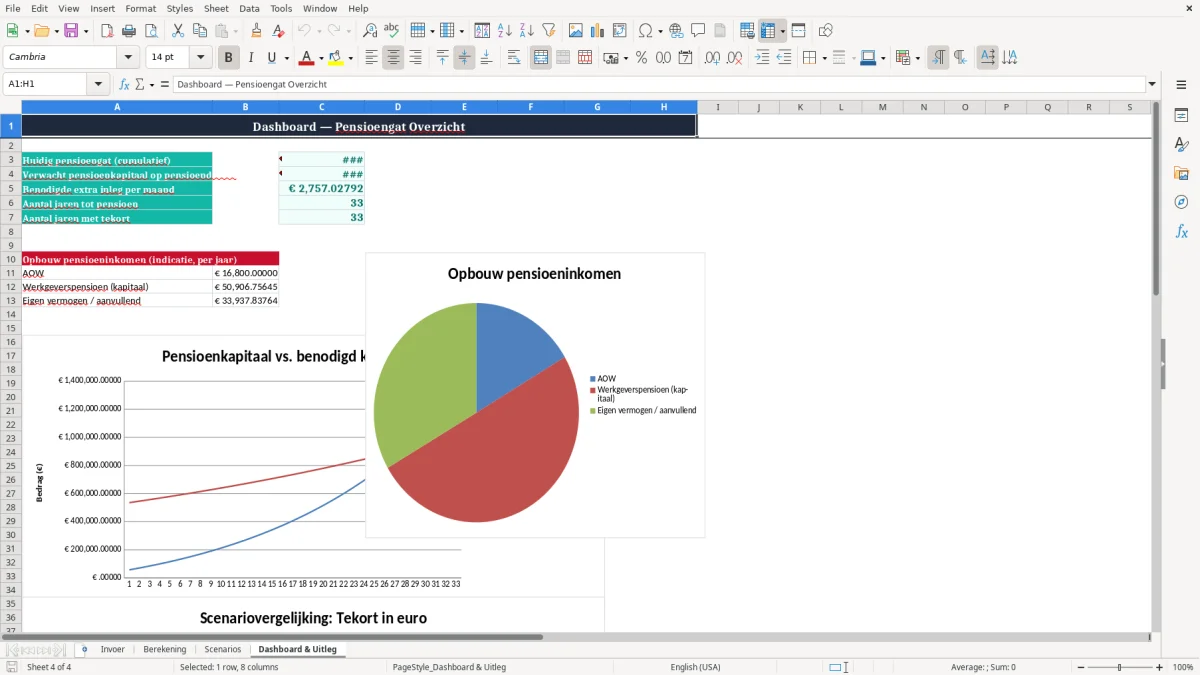Open the Data menu
Screen dimensions: 1200x675
coord(249,8)
